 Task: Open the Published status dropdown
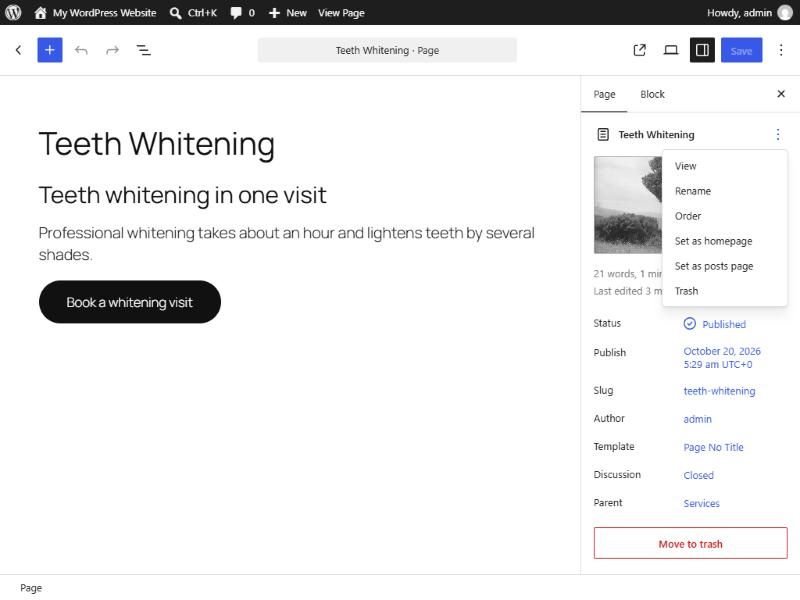(715, 324)
